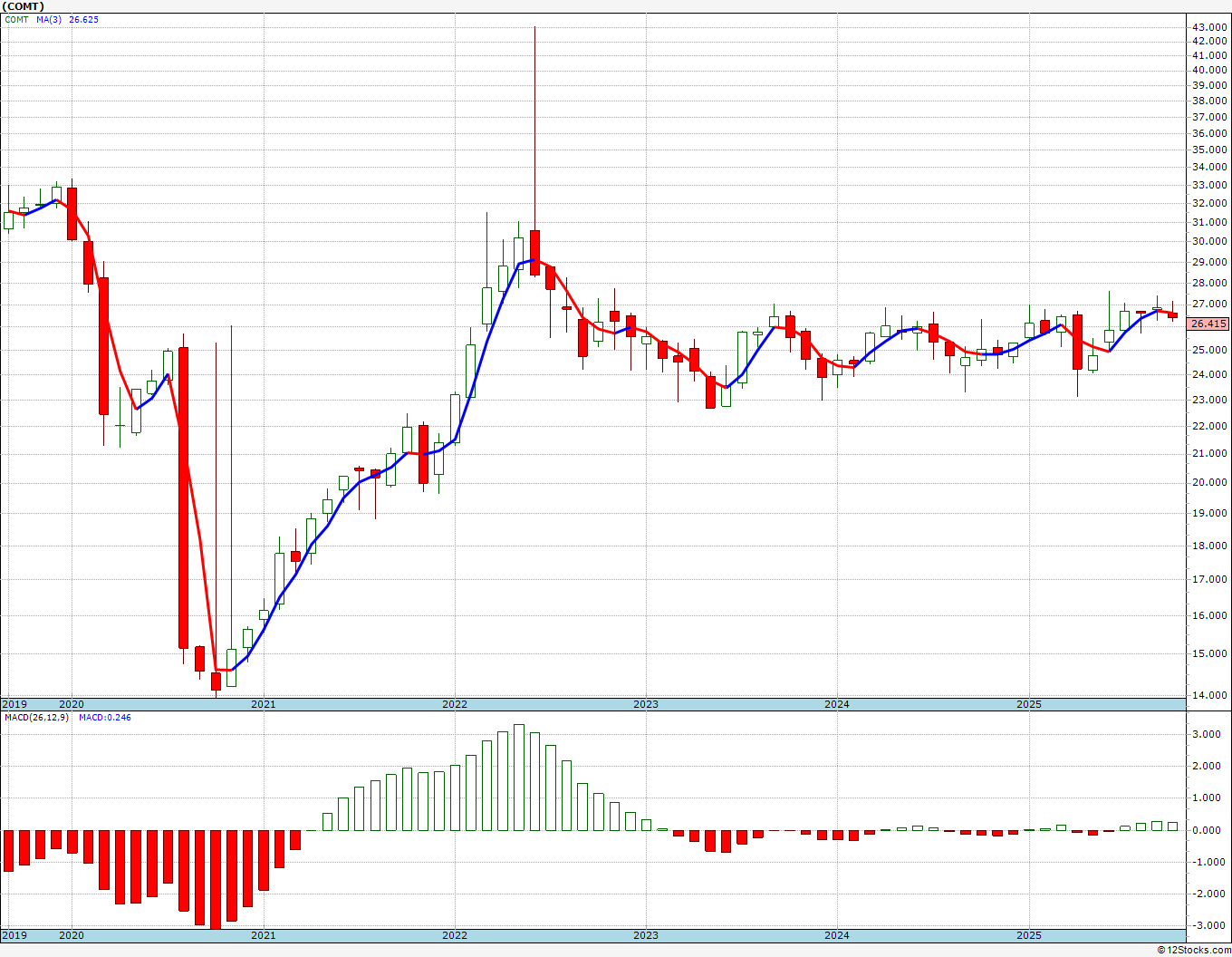Click the 22.000 price axis label

(1210, 427)
